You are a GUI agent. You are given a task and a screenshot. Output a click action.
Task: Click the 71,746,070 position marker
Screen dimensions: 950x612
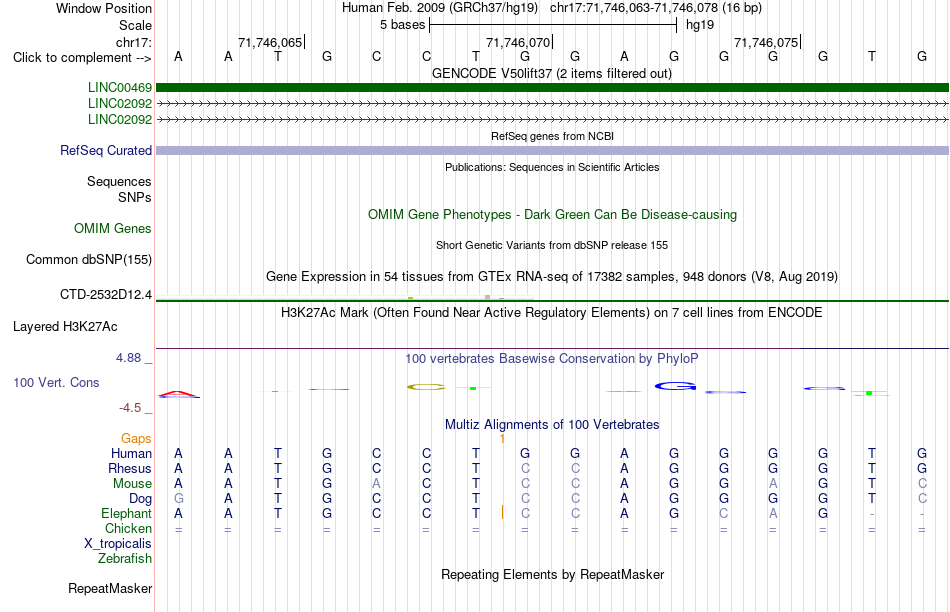click(518, 42)
